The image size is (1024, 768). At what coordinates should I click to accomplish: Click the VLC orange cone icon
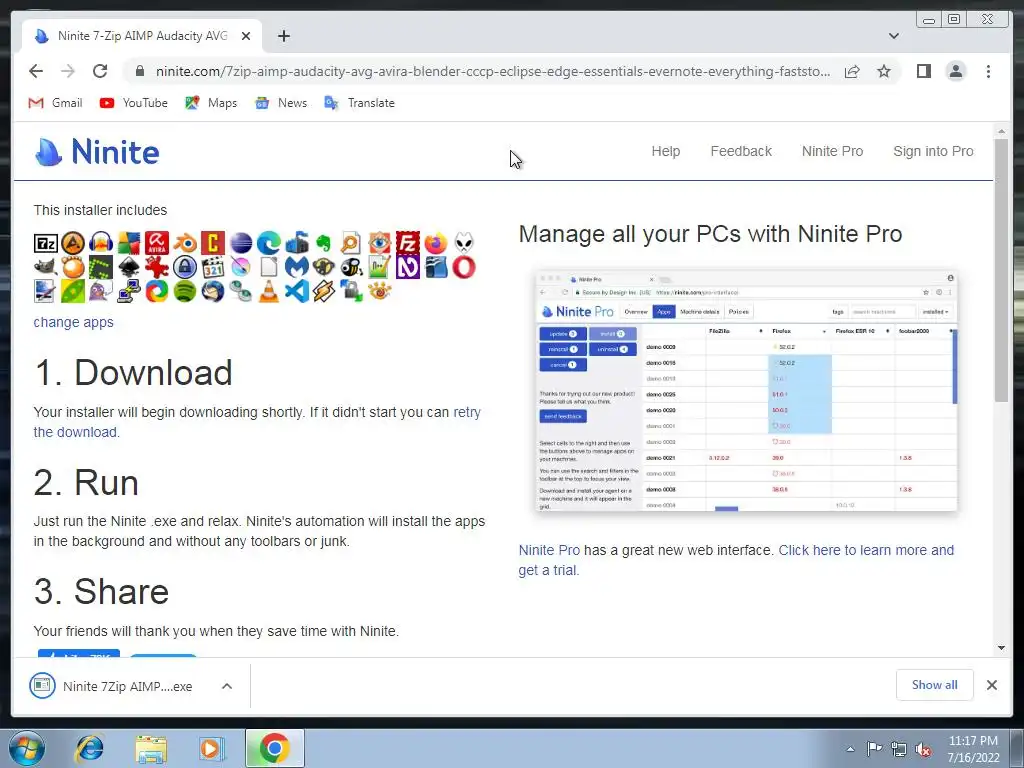coord(268,291)
